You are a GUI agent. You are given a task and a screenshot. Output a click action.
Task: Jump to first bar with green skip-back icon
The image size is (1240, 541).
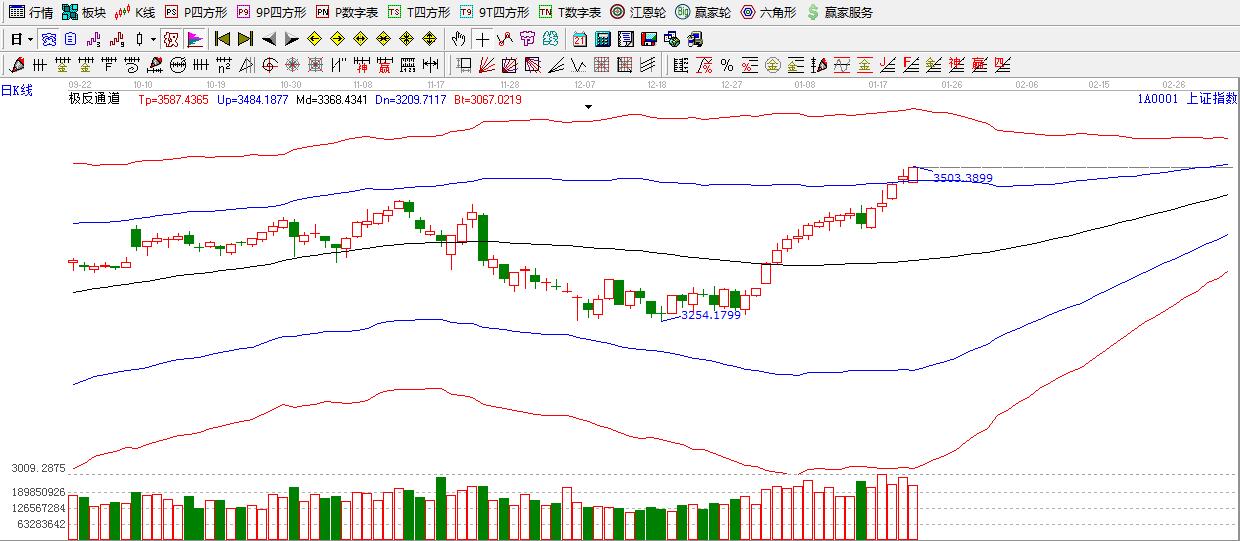[222, 39]
